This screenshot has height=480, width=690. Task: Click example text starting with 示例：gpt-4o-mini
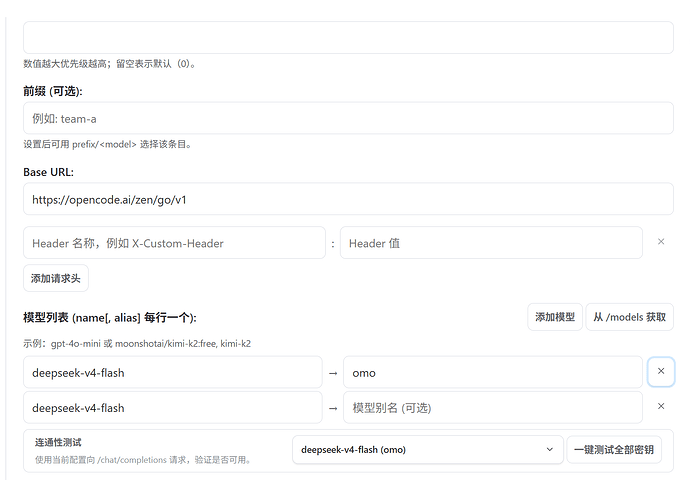coord(137,344)
